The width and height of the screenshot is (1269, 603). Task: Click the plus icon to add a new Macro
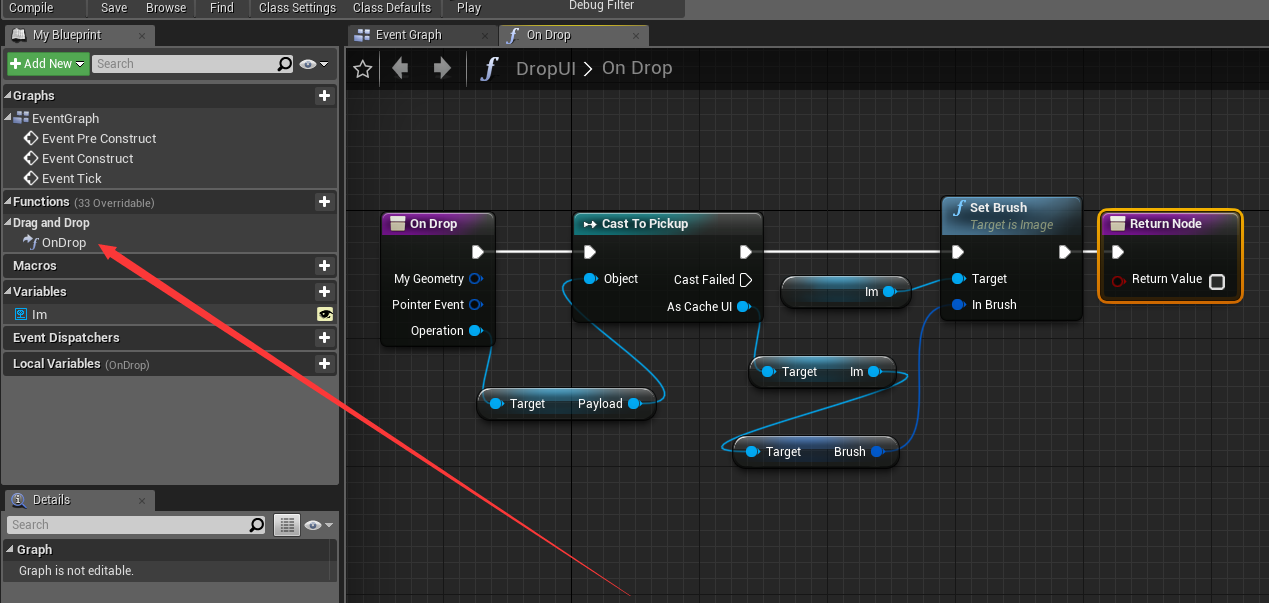click(324, 265)
